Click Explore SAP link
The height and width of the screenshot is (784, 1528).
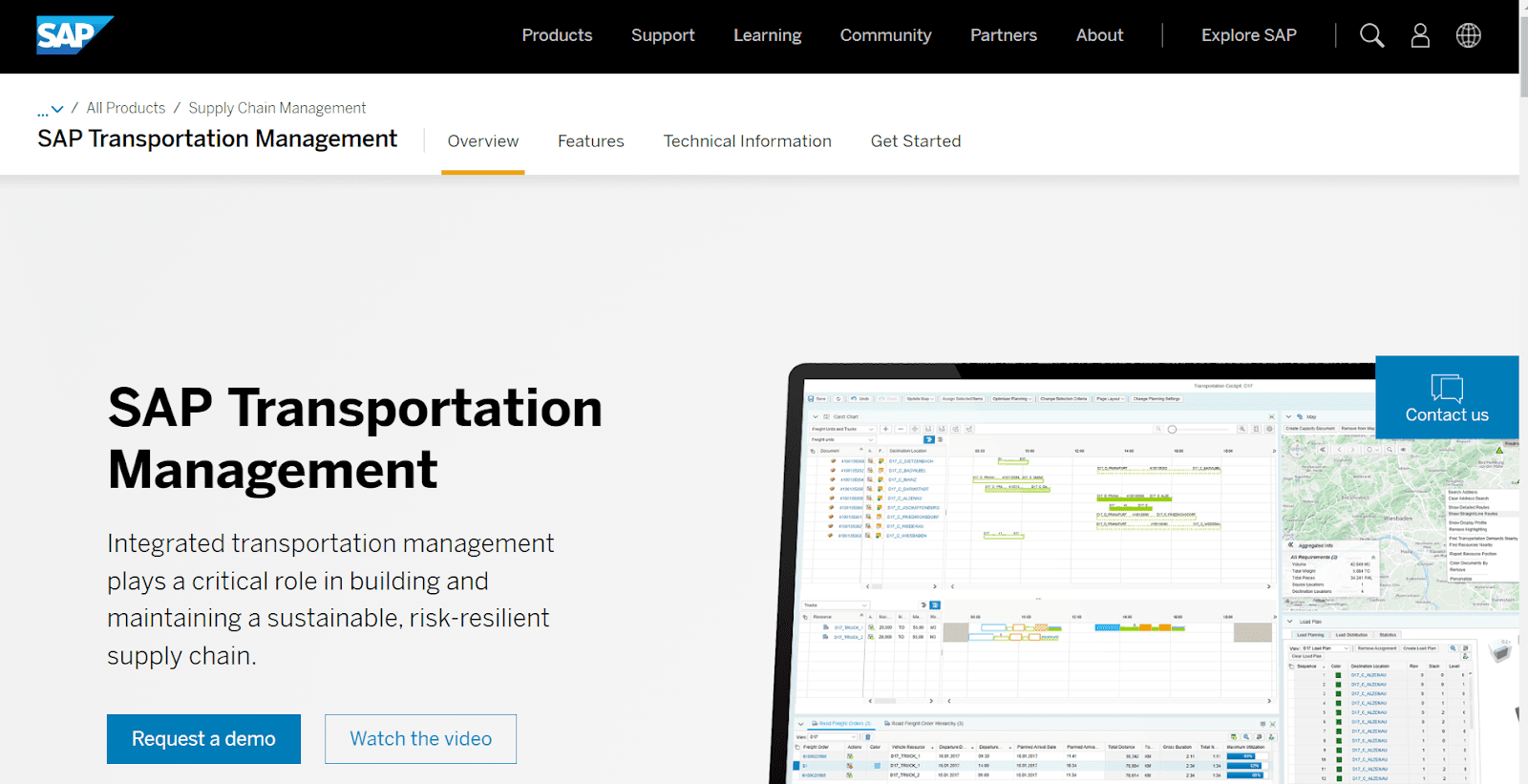(x=1248, y=35)
